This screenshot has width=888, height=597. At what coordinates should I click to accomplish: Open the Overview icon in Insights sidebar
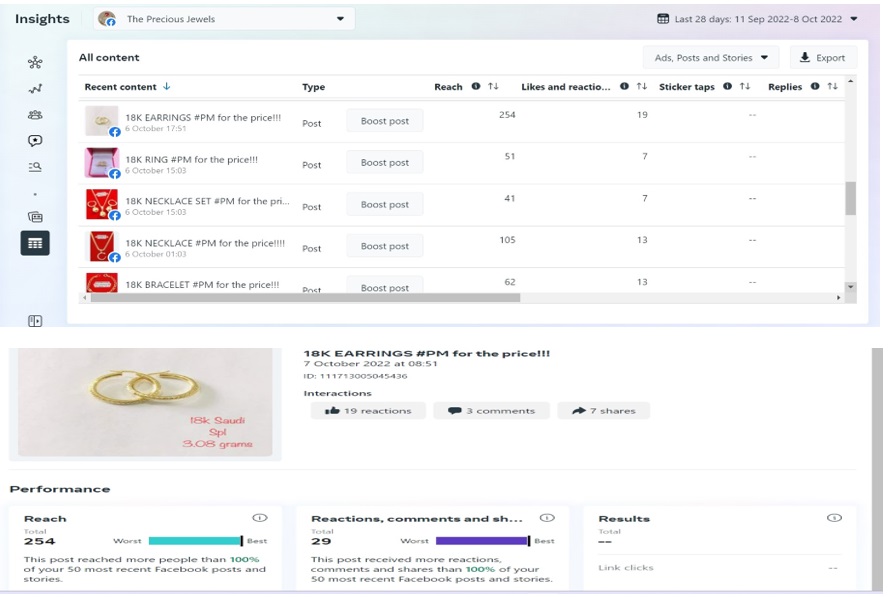tap(35, 63)
